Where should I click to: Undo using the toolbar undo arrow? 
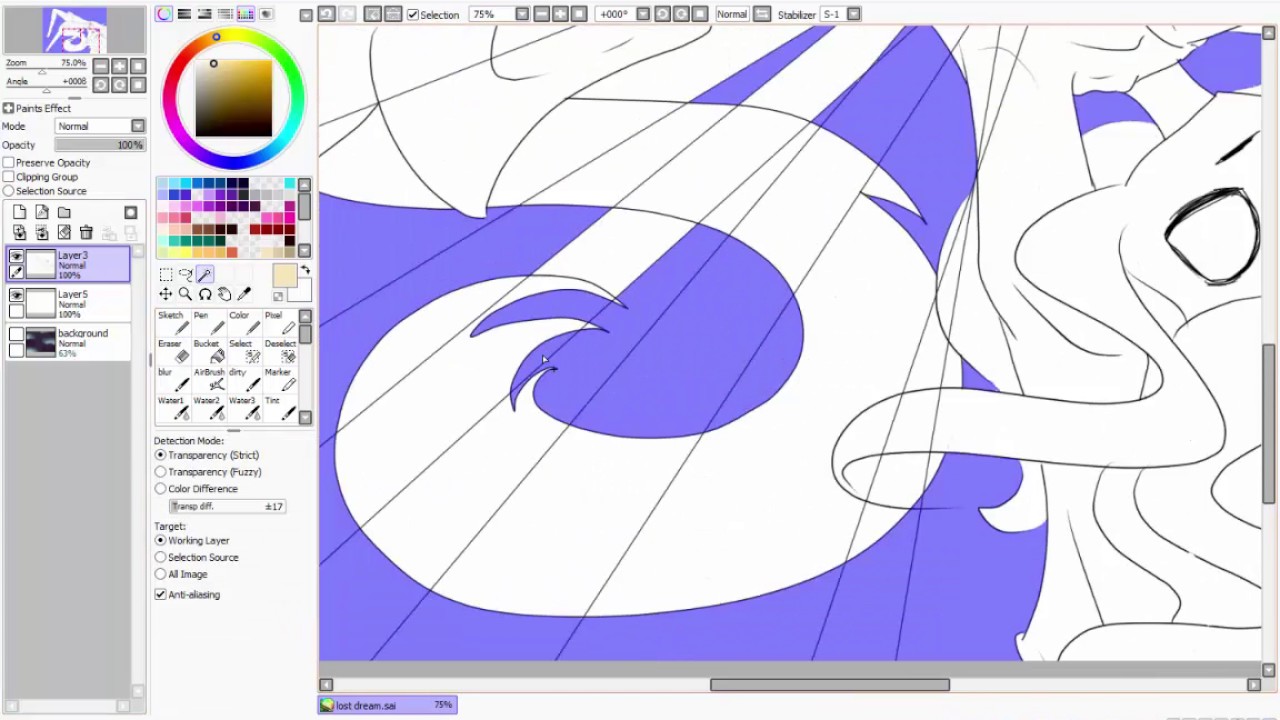coord(326,14)
